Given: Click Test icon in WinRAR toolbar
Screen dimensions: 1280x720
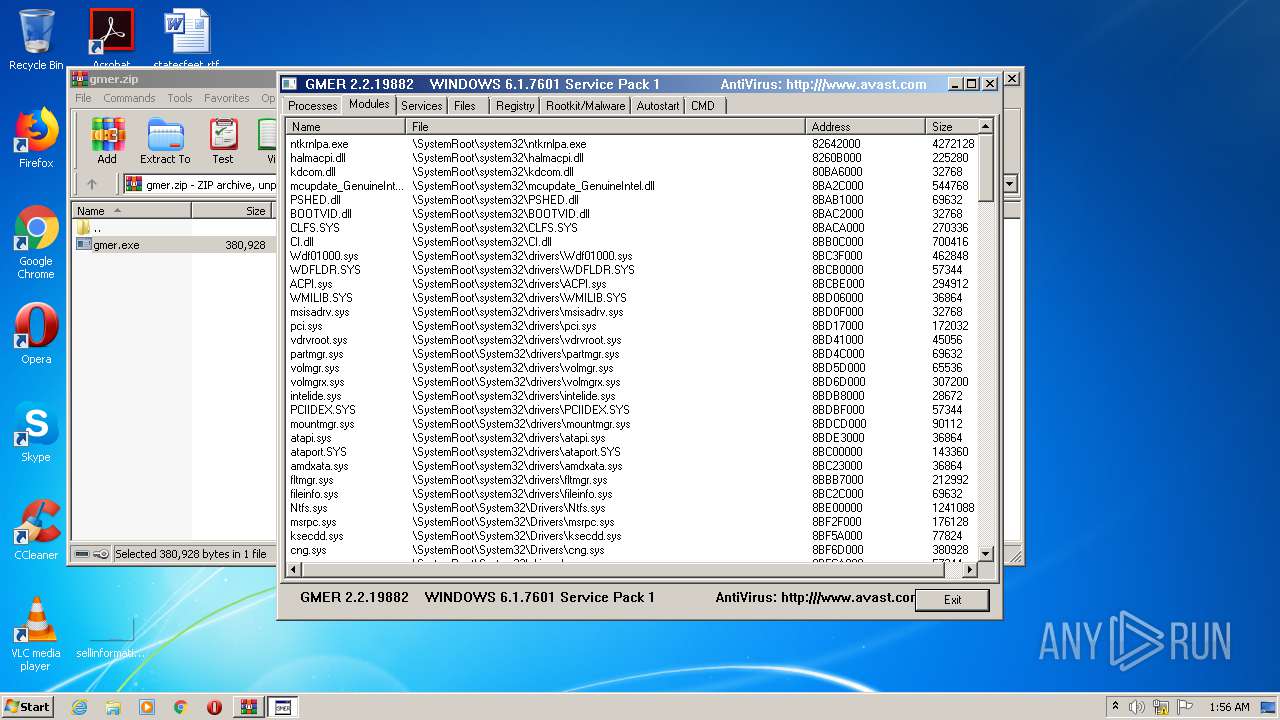Looking at the screenshot, I should pyautogui.click(x=223, y=141).
